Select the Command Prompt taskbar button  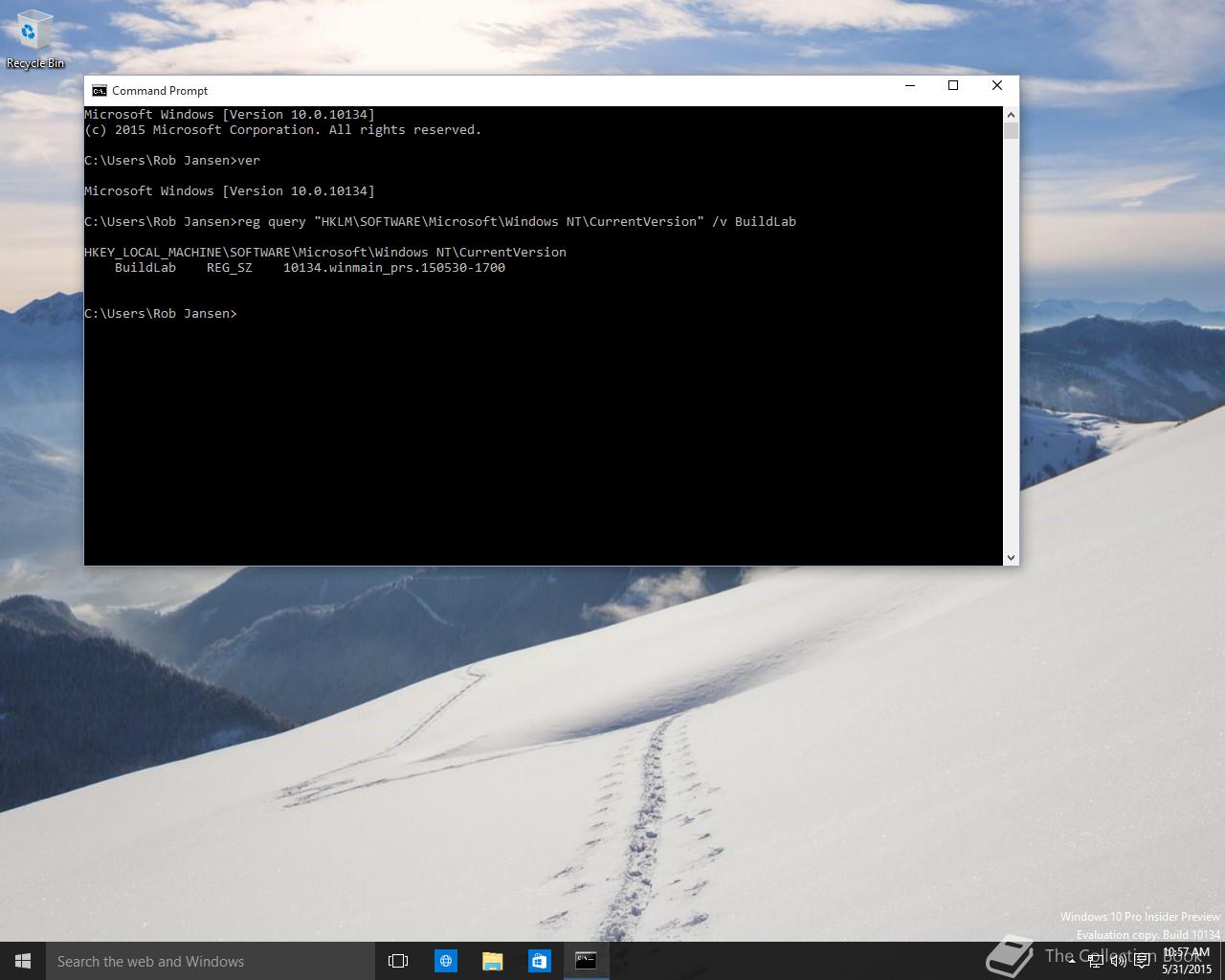tap(586, 961)
